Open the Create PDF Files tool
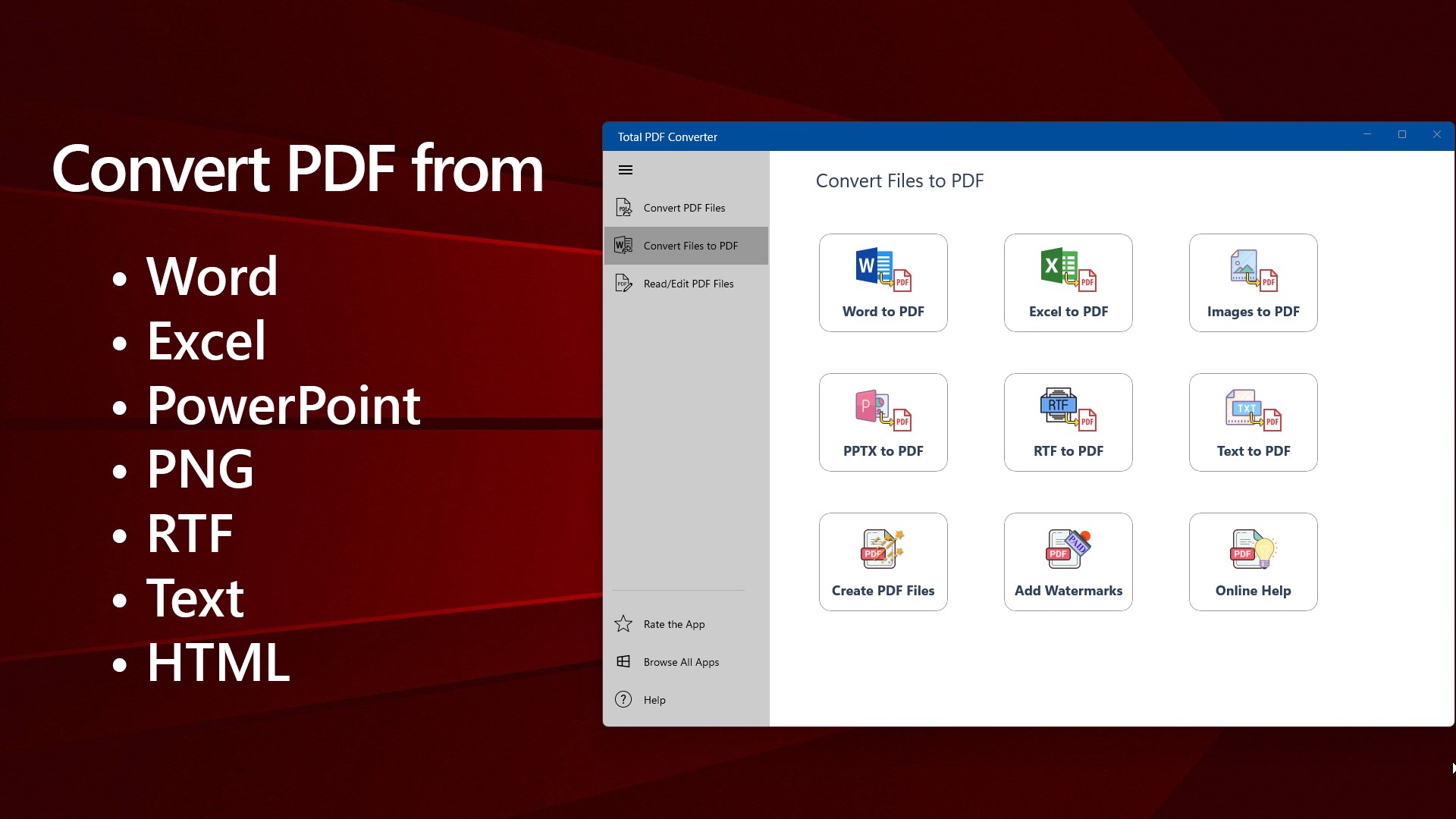The image size is (1456, 819). tap(882, 551)
